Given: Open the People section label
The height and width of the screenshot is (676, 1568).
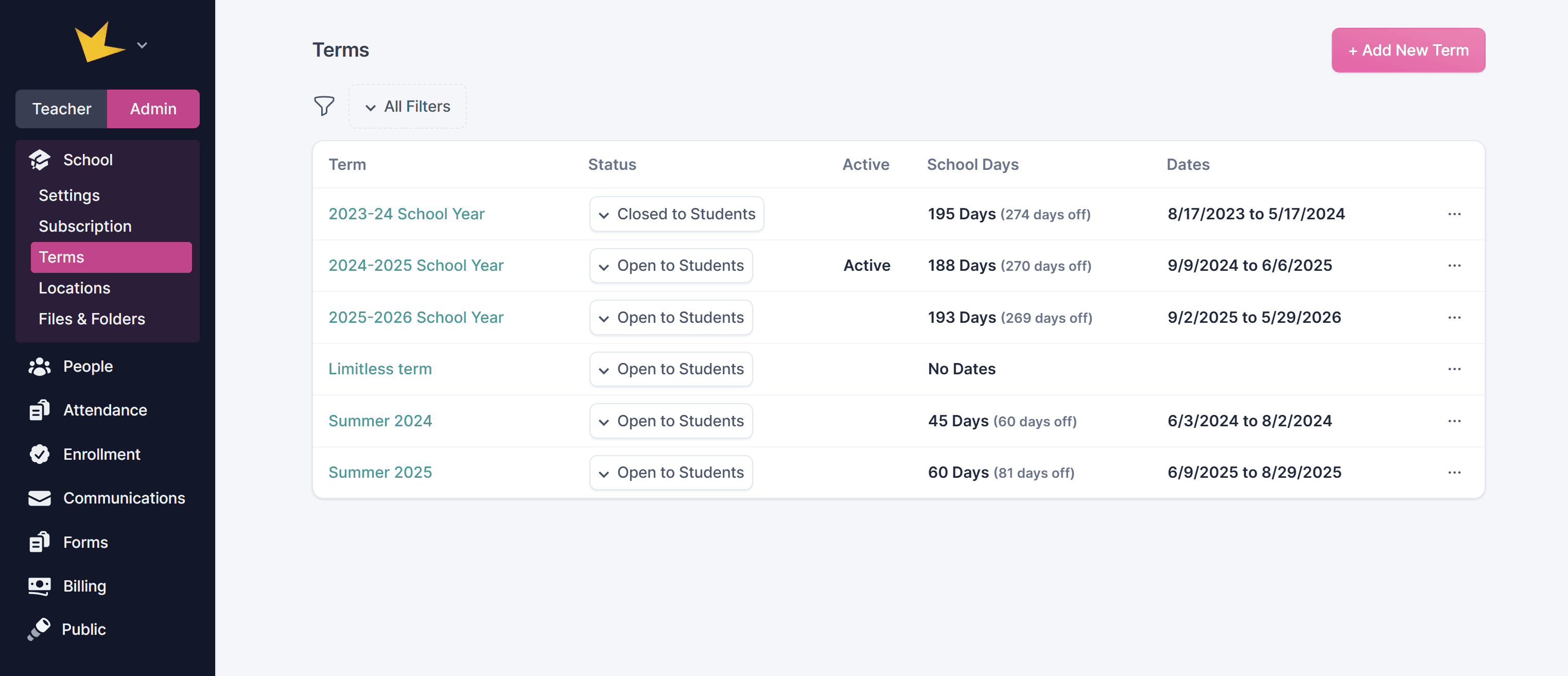Looking at the screenshot, I should point(88,367).
